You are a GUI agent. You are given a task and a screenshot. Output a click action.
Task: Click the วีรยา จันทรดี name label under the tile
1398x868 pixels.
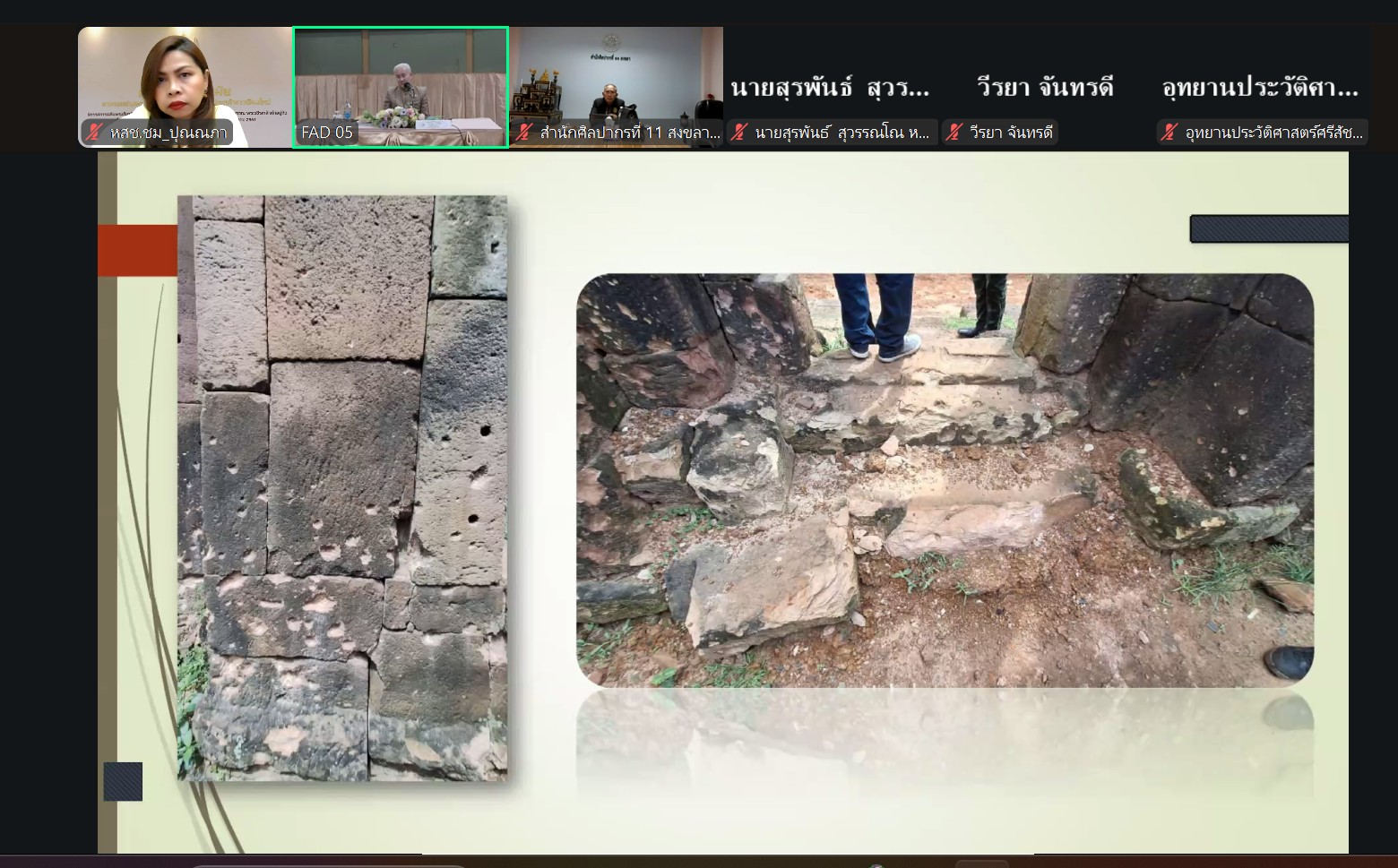click(1011, 133)
